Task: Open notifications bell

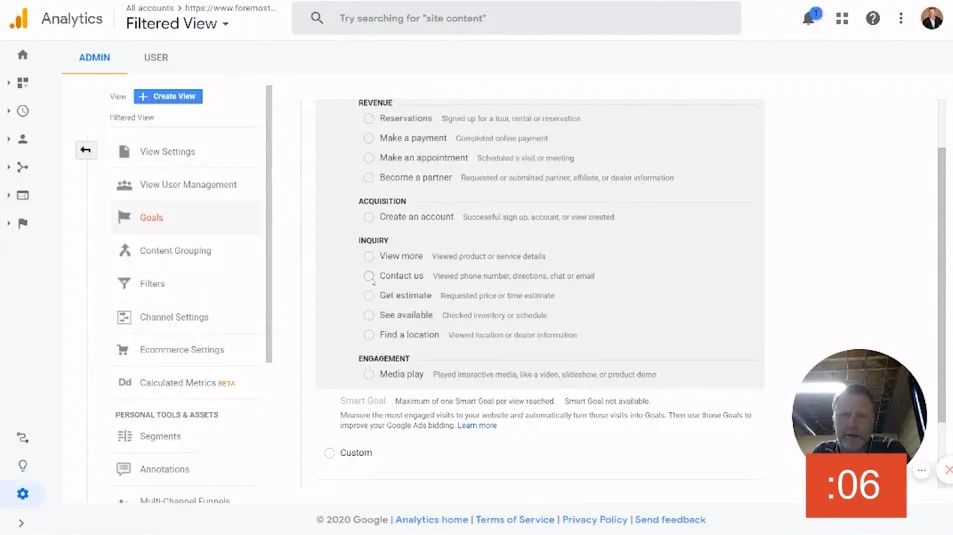Action: 809,18
